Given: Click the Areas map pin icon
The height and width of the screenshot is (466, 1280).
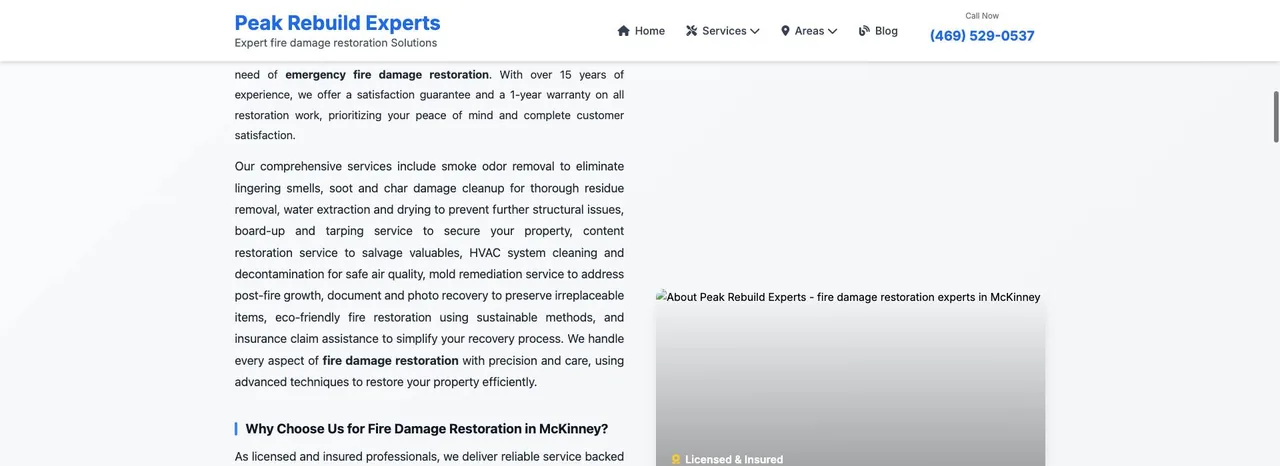Looking at the screenshot, I should point(785,31).
